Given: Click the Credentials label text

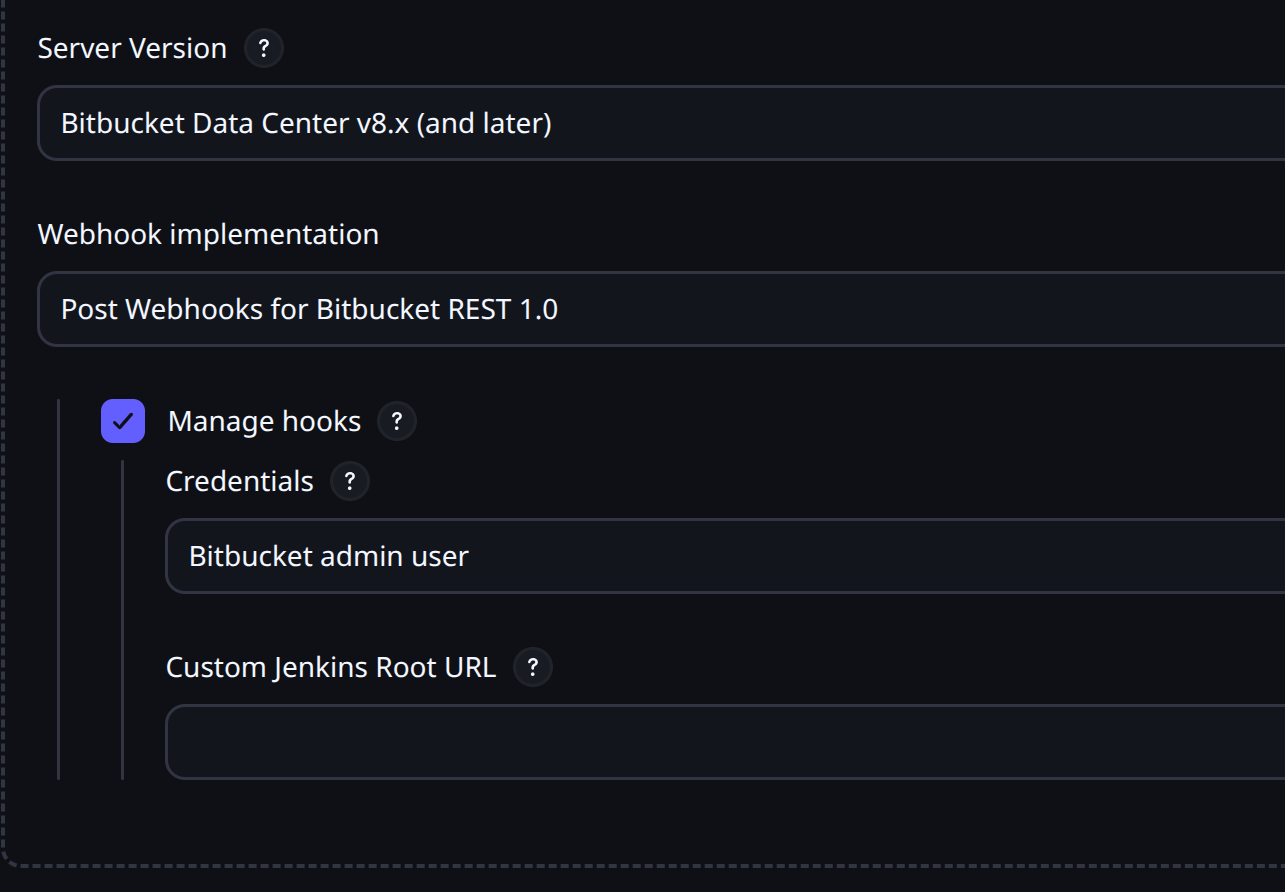Looking at the screenshot, I should [x=240, y=481].
